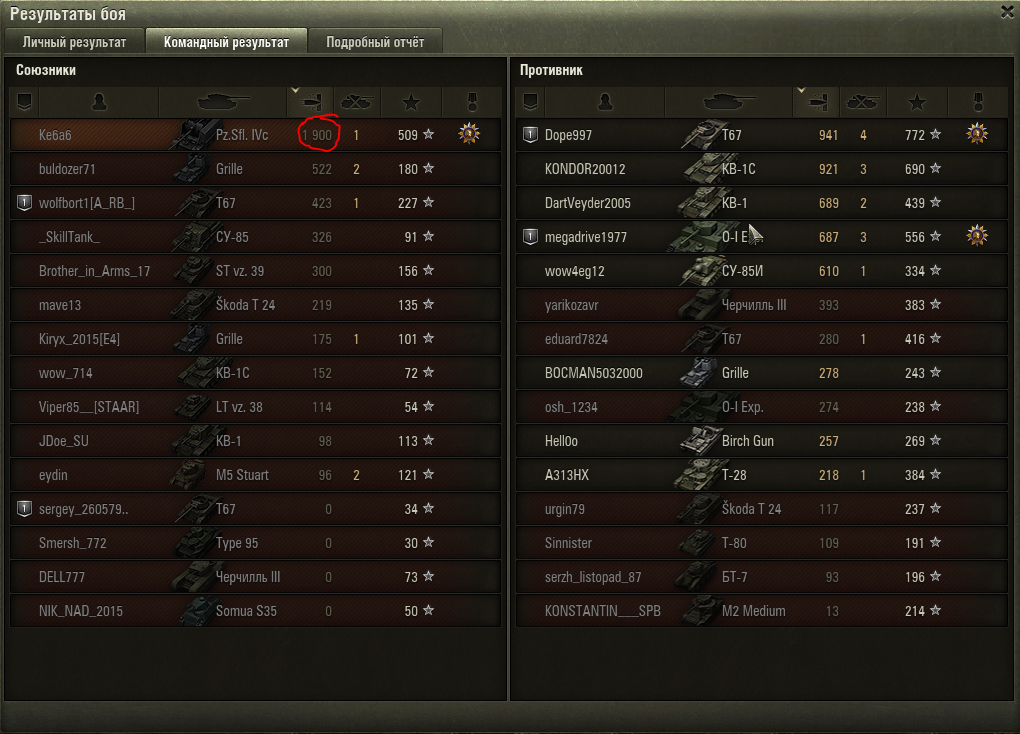1020x734 pixels.
Task: Sort allies by experience star icon
Action: [411, 102]
